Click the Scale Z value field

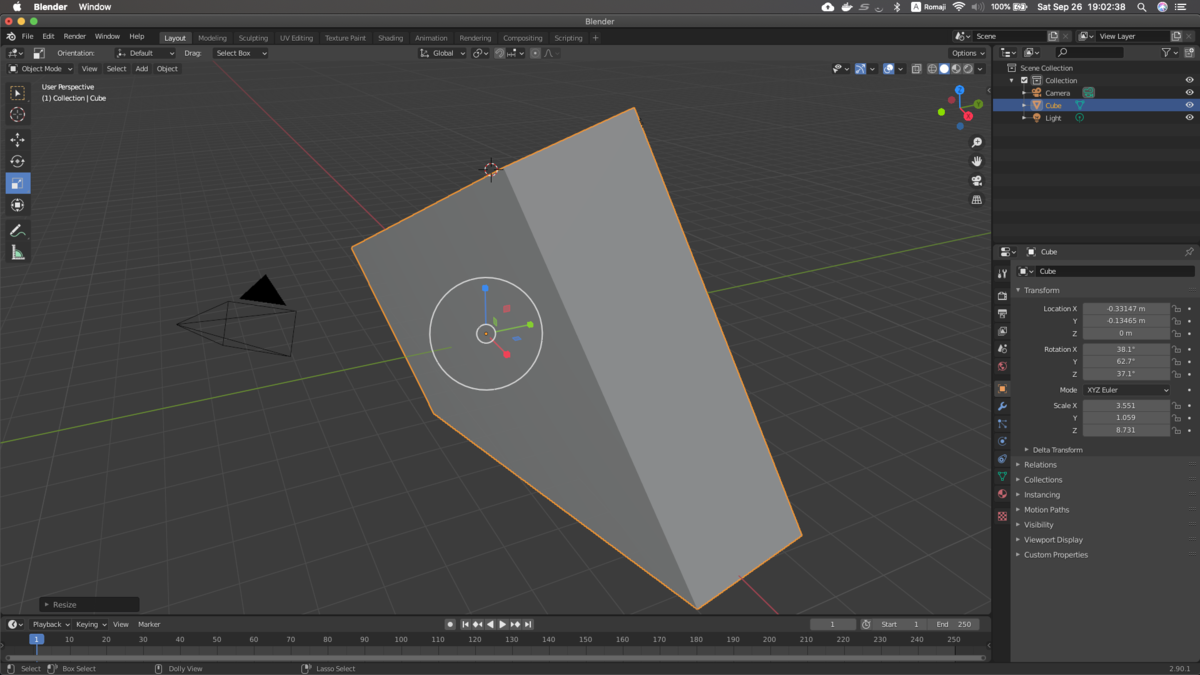tap(1126, 430)
